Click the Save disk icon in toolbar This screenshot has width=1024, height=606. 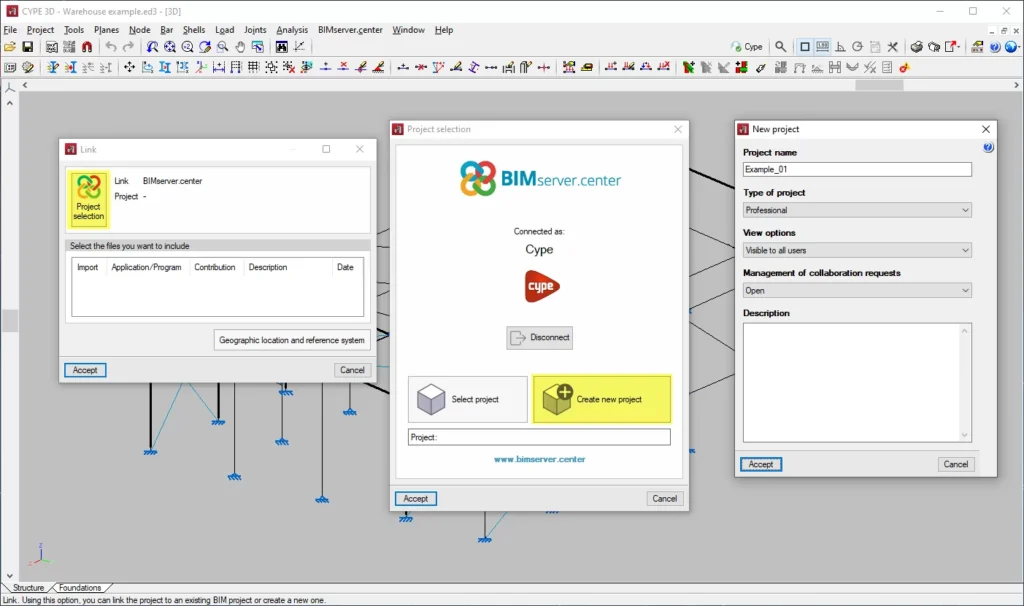point(28,47)
